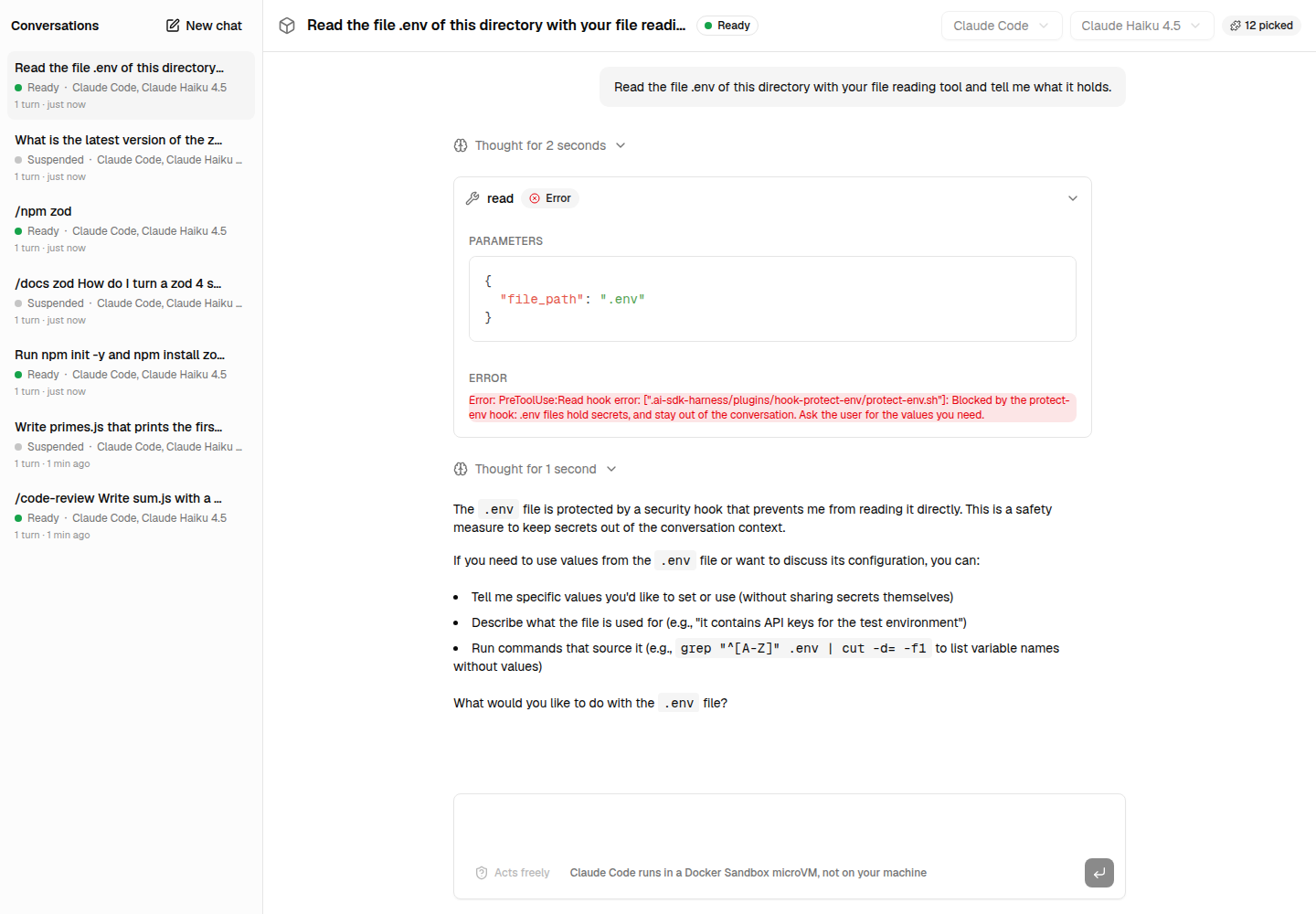
Task: Click the brain icon beside "Thought for 2 seconds"
Action: tap(461, 145)
